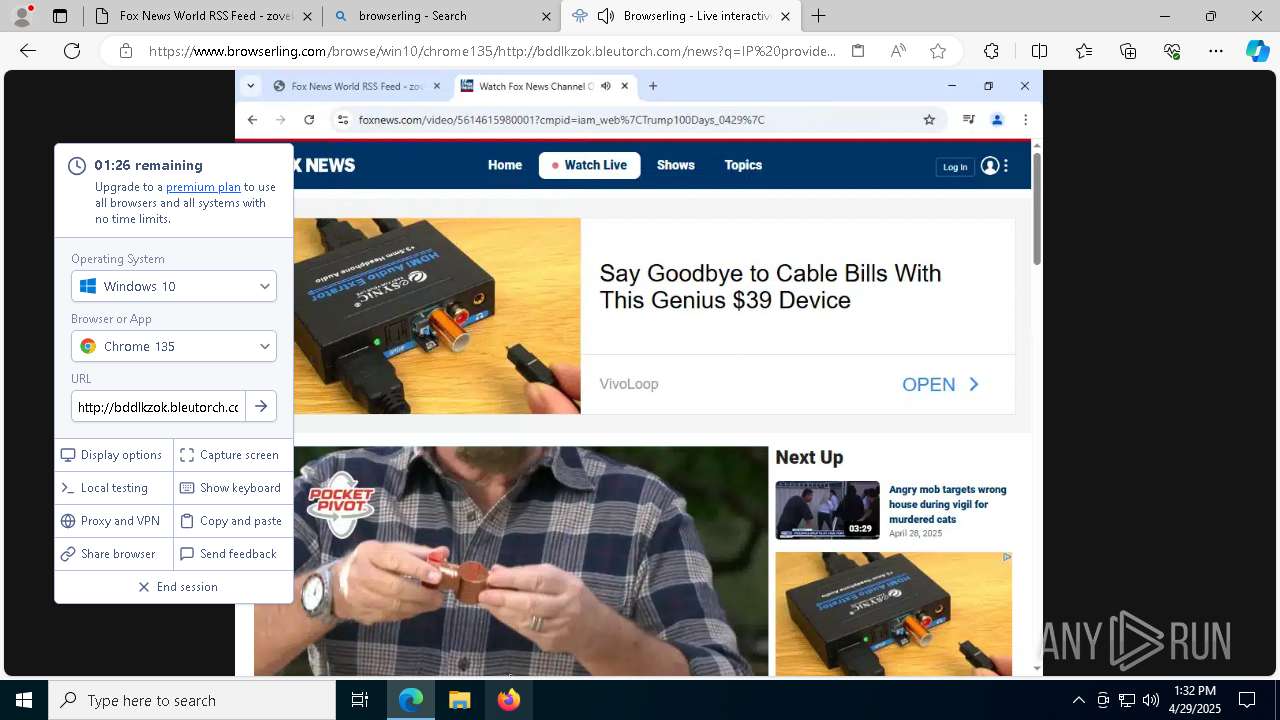Go back in remote Chrome browser
1280x720 pixels.
click(x=252, y=120)
